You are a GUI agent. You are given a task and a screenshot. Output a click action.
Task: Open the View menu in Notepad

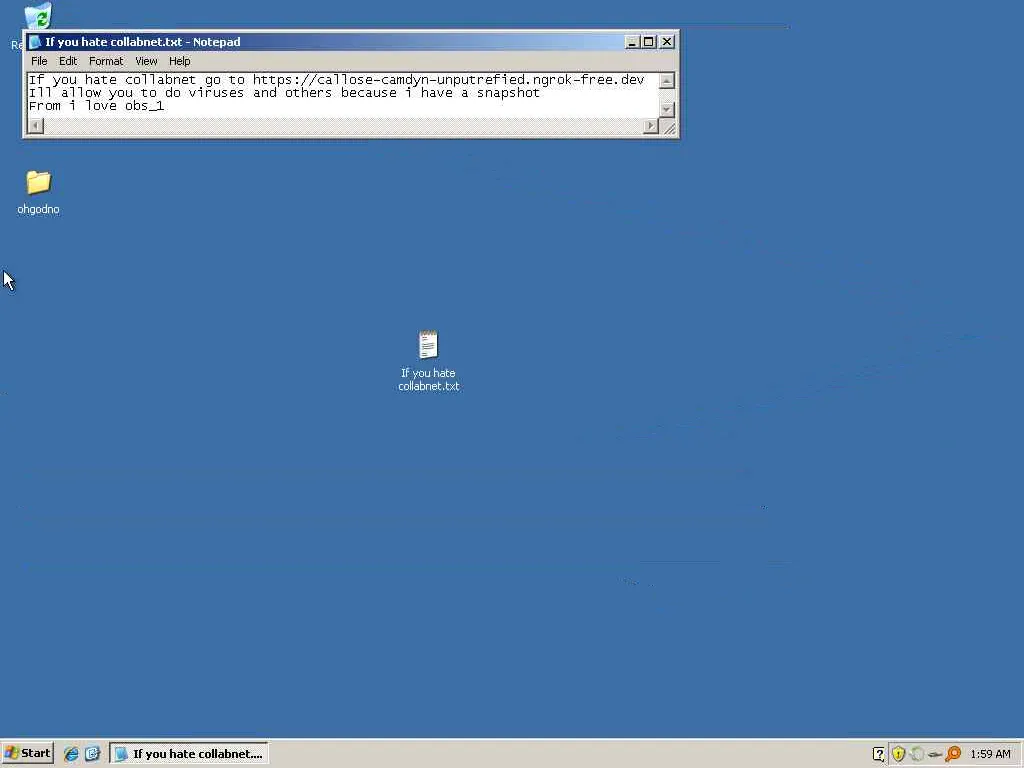point(146,61)
